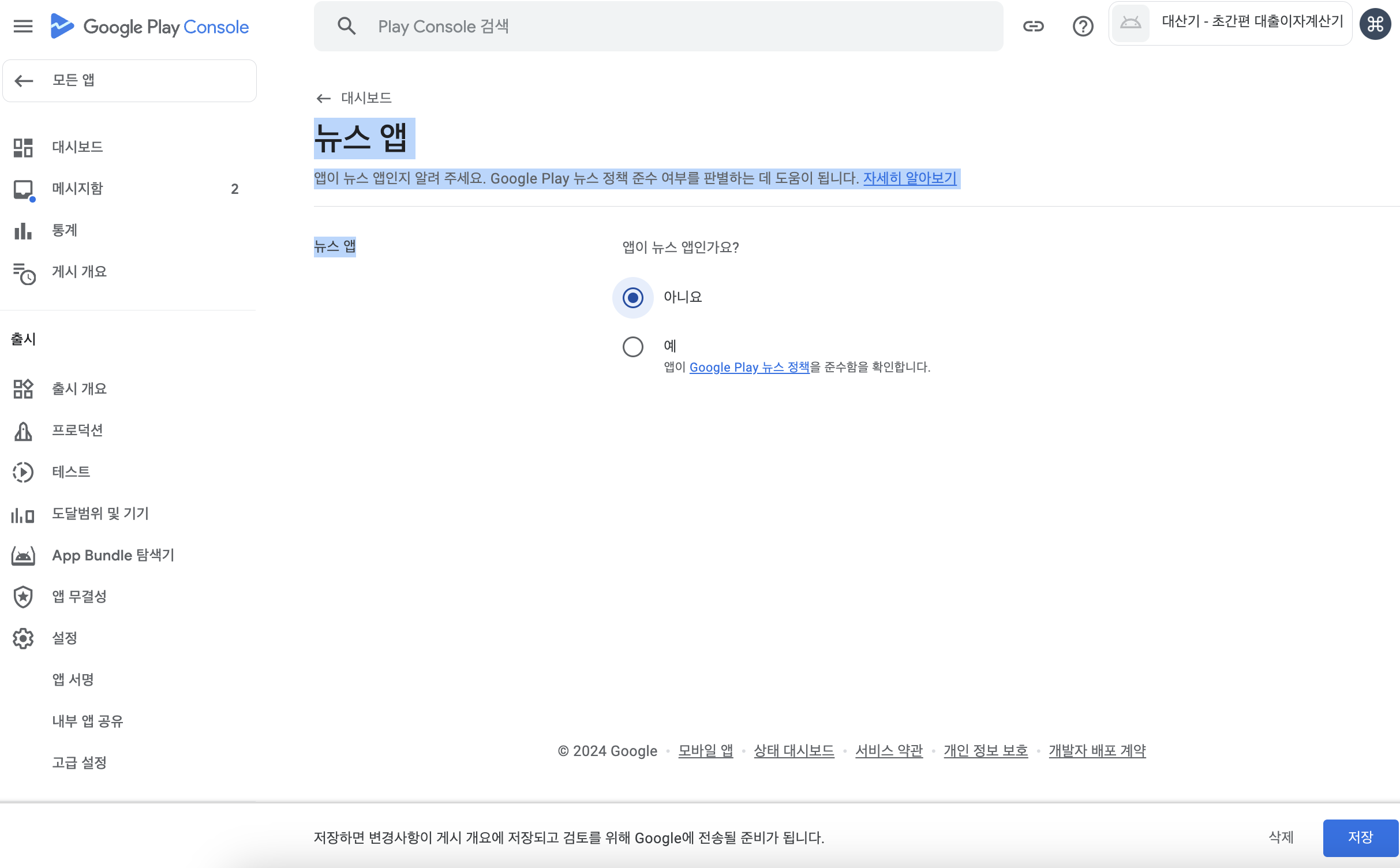Click the 통계 bar chart icon

click(x=23, y=231)
